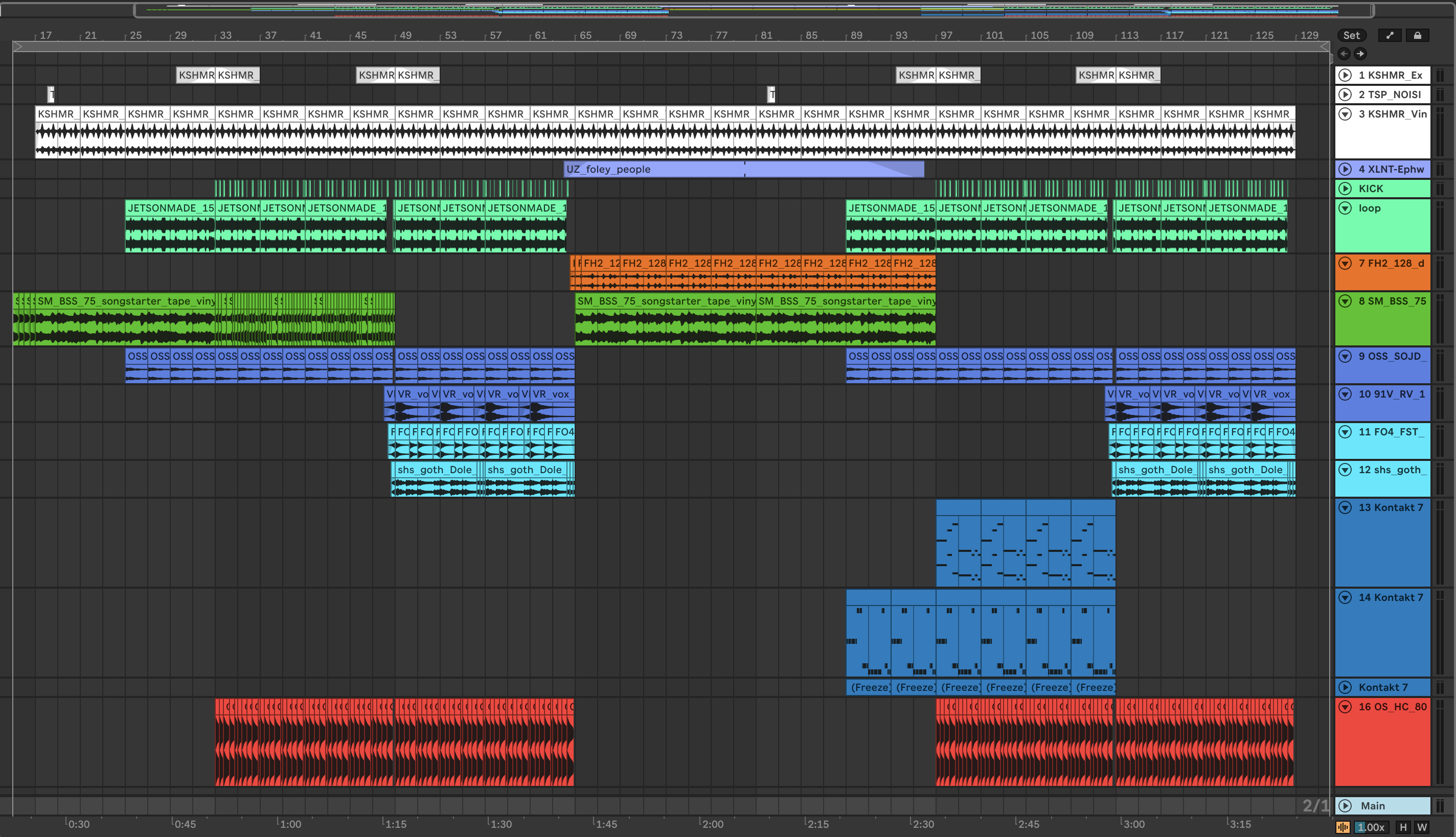The width and height of the screenshot is (1456, 837).
Task: Click bar 65 on the beat ruler
Action: 585,35
